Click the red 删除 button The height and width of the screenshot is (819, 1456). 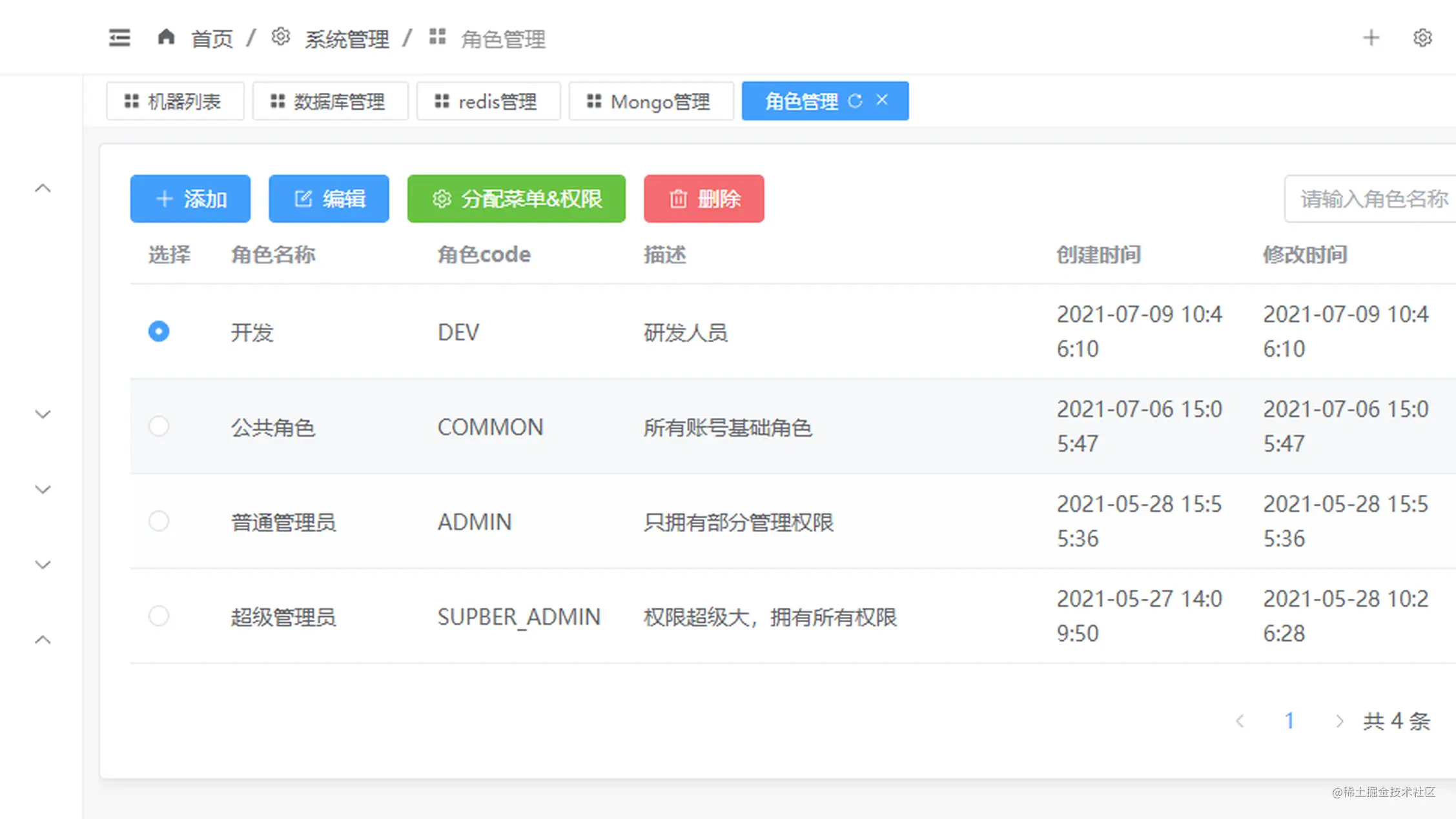[704, 199]
